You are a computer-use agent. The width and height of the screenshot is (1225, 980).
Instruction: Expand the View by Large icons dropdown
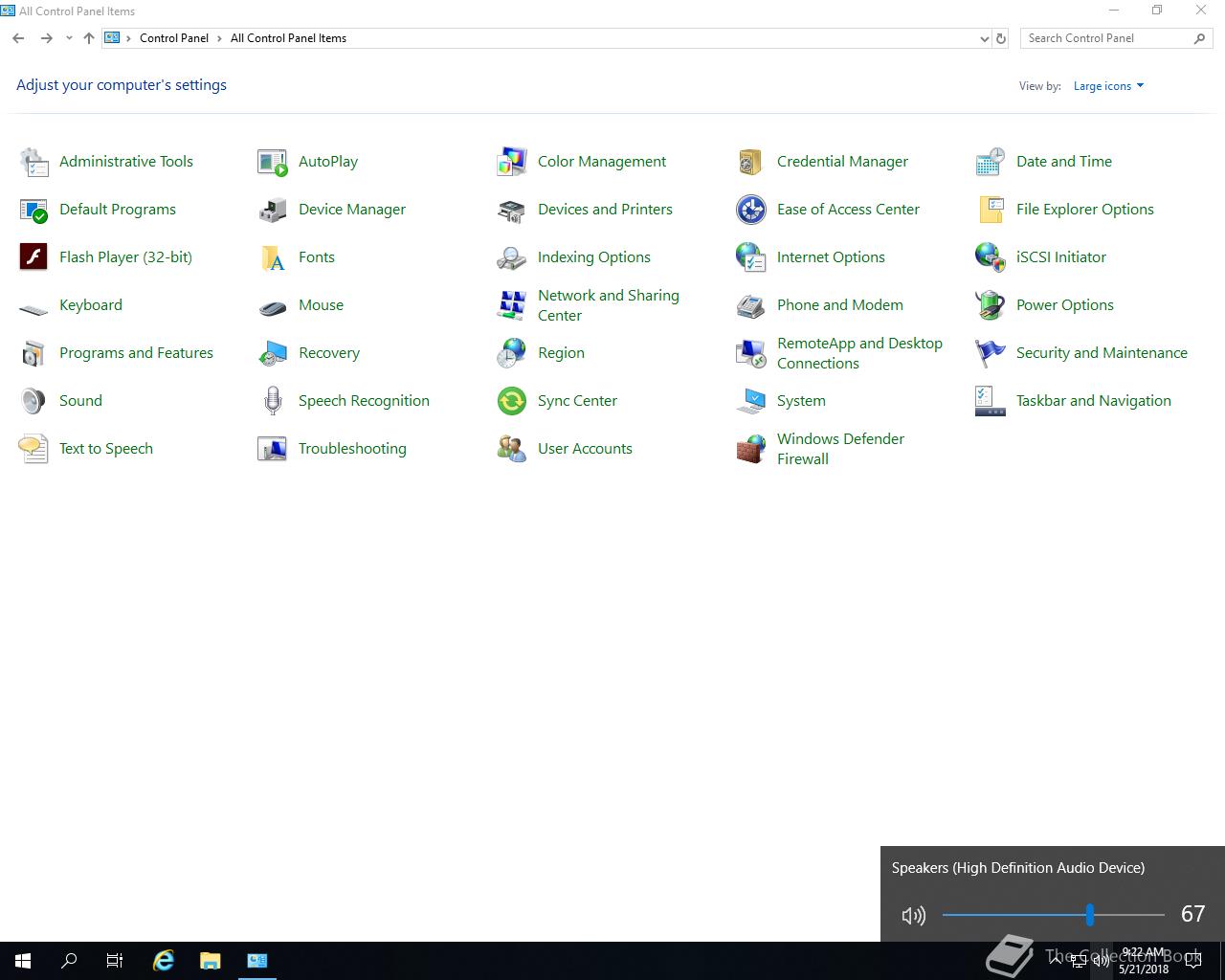tap(1108, 86)
